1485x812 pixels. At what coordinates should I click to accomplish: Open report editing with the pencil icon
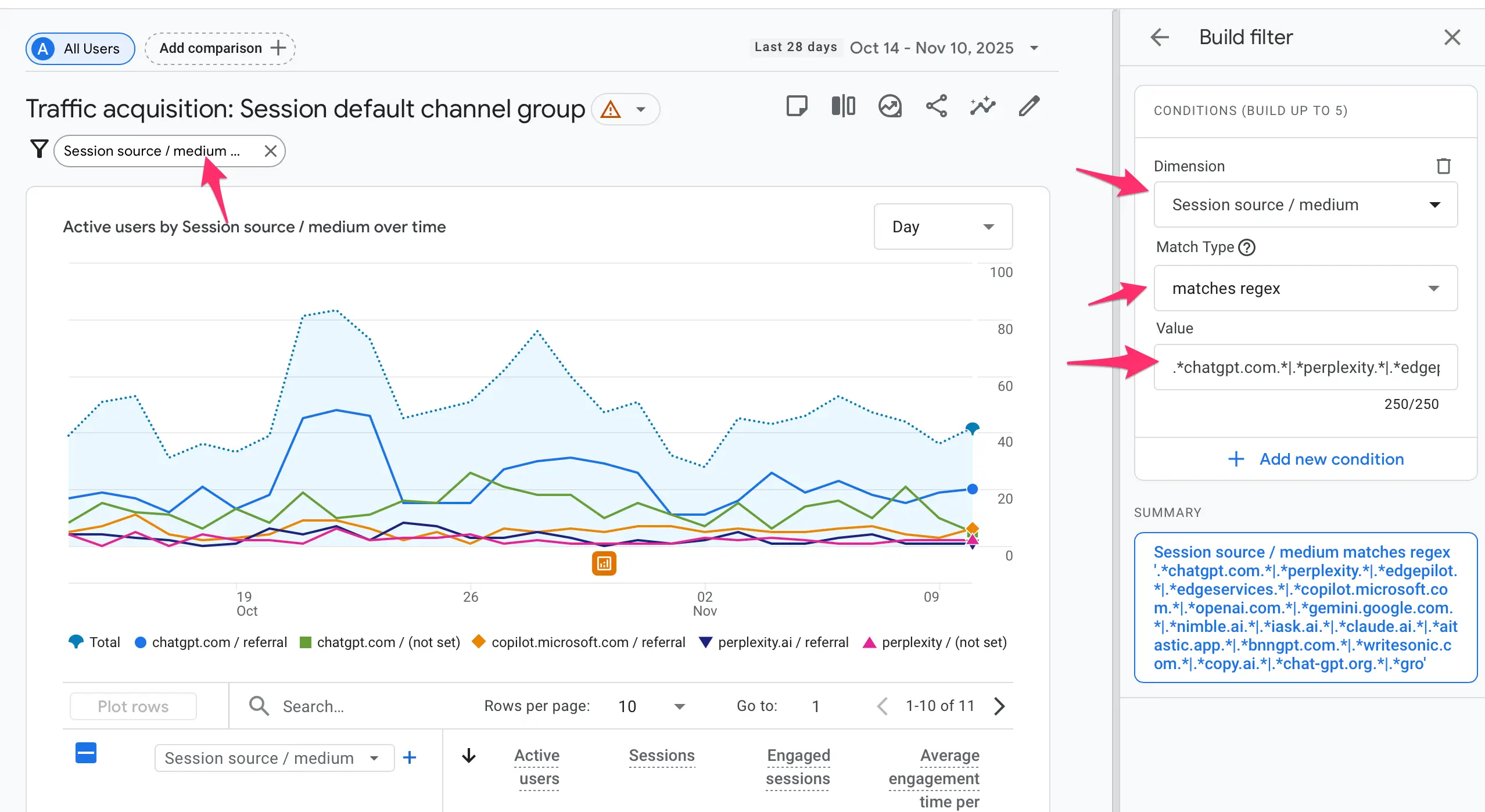click(x=1028, y=106)
